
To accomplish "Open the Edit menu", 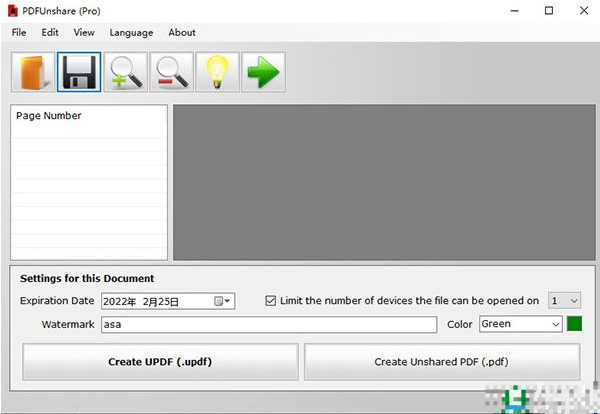I will (x=50, y=33).
